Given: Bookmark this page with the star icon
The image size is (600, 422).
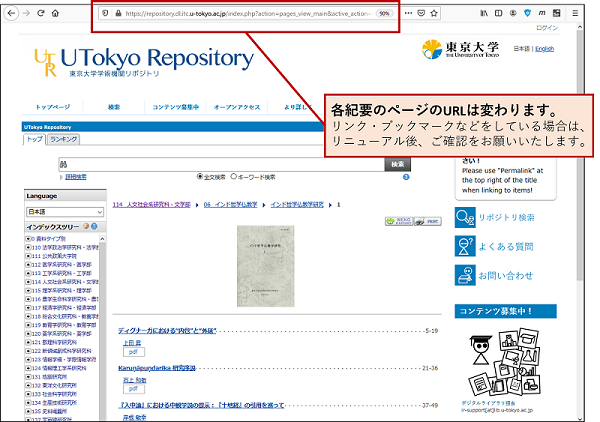Looking at the screenshot, I should pyautogui.click(x=434, y=13).
